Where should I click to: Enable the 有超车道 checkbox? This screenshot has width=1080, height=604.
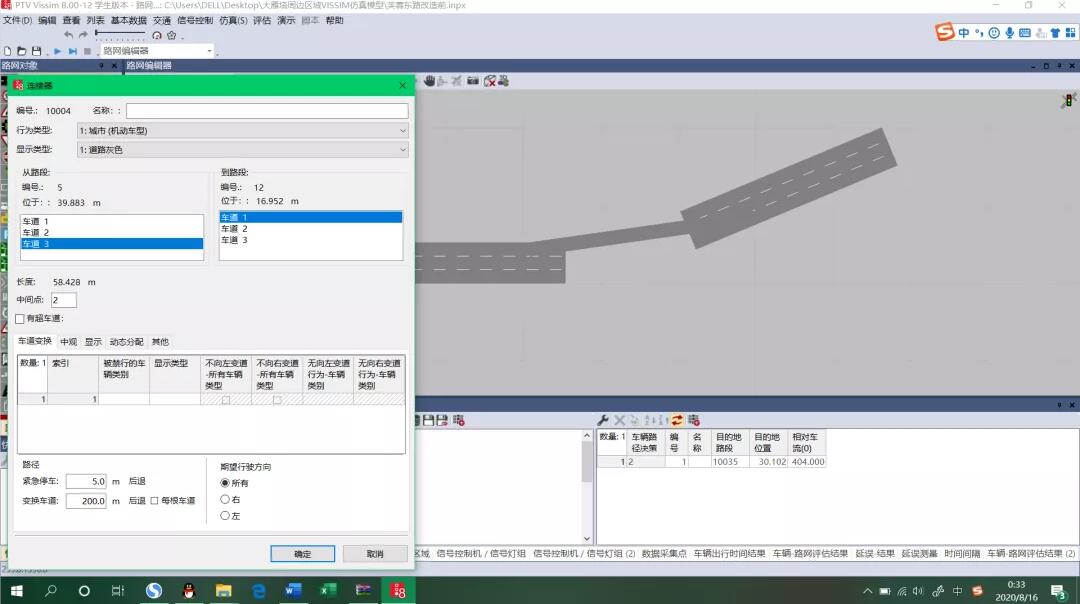(20, 319)
